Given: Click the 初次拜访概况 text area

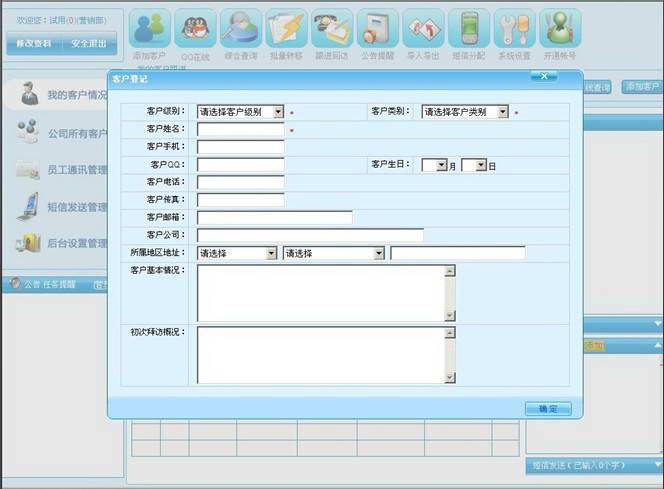Looking at the screenshot, I should [x=321, y=355].
